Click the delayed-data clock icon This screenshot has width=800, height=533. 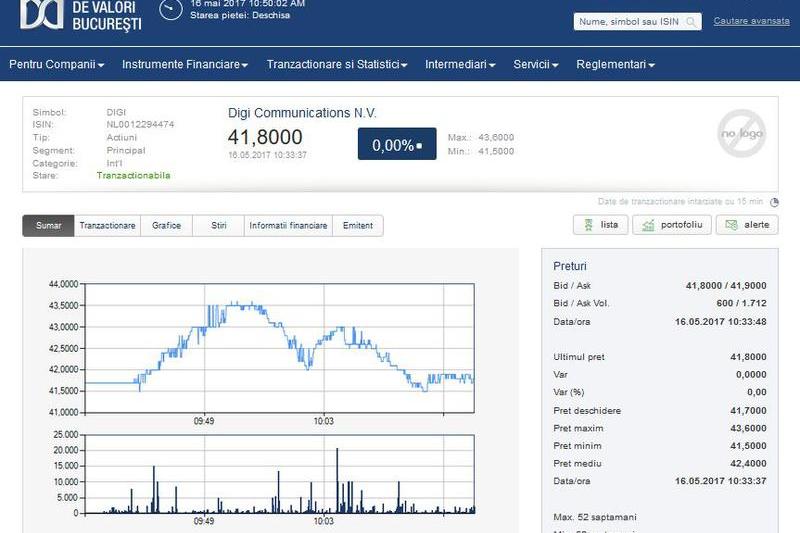coord(774,201)
